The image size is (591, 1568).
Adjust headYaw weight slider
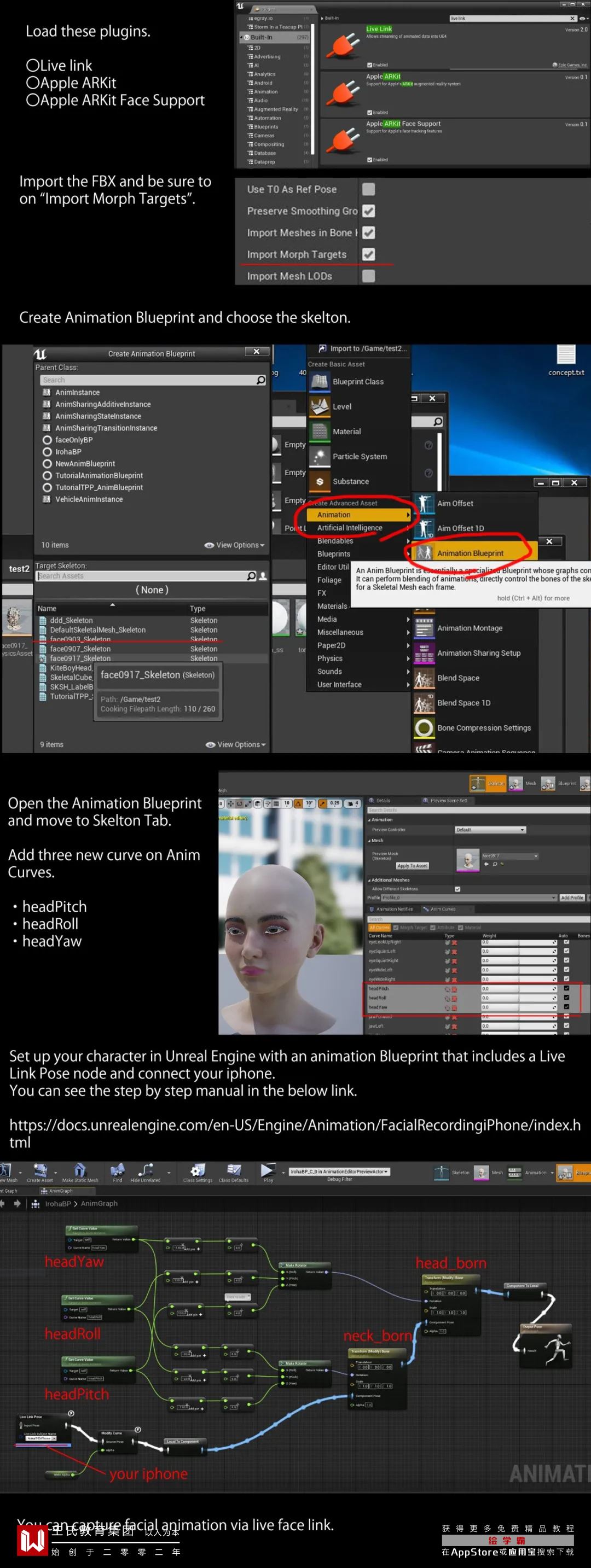tap(519, 1007)
